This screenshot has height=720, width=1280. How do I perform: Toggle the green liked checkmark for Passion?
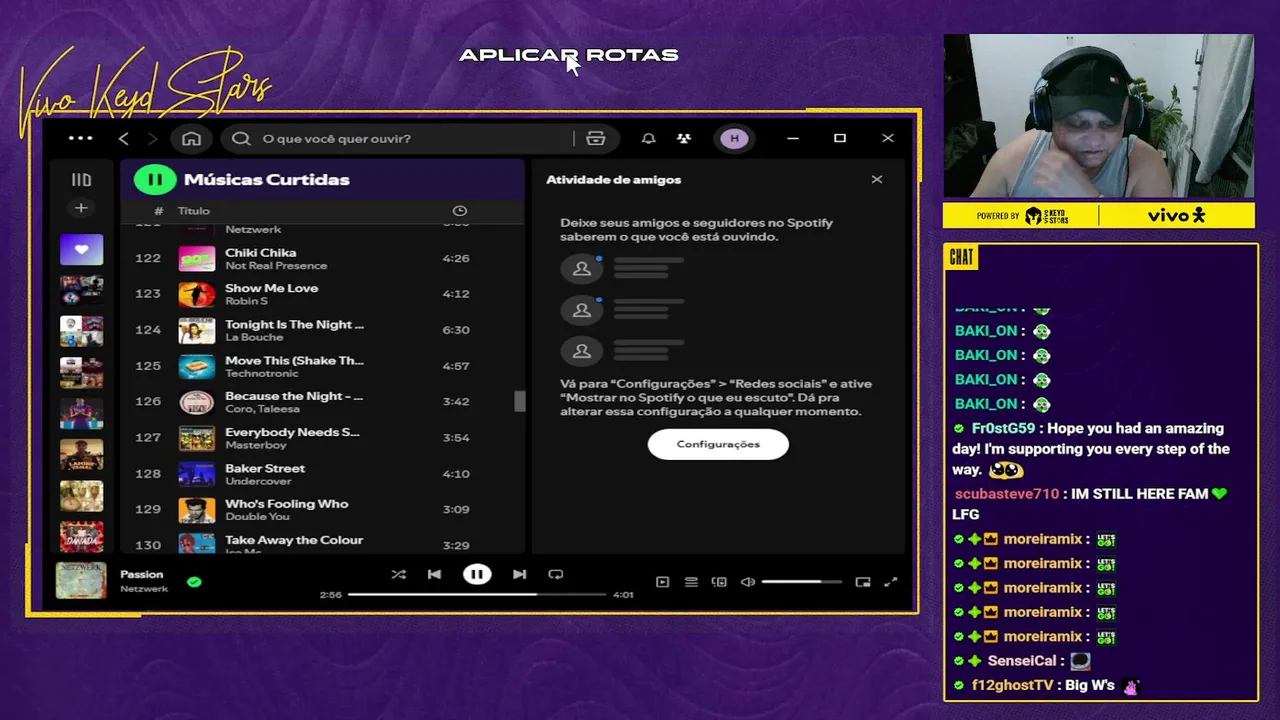point(194,581)
